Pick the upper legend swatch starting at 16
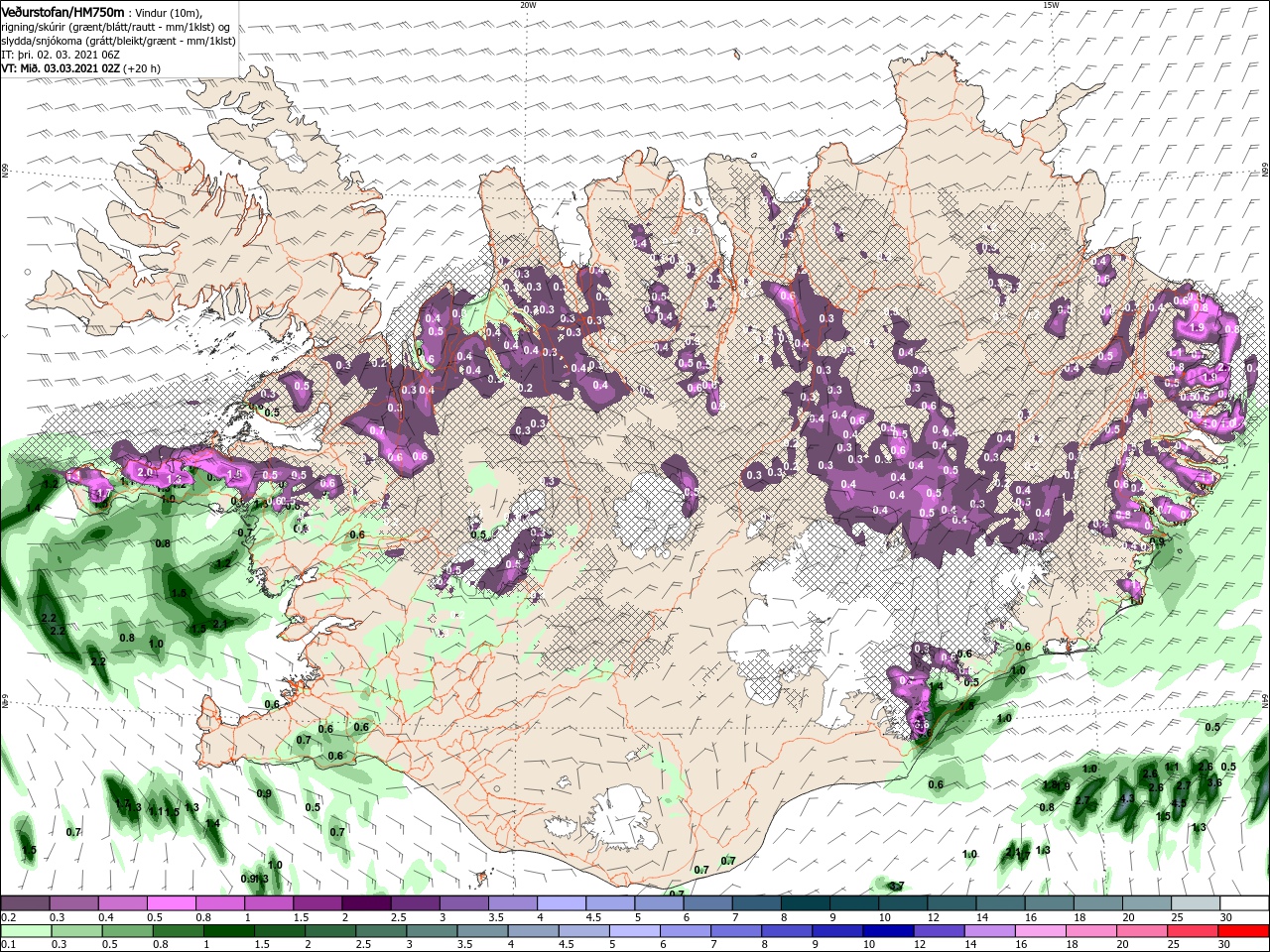This screenshot has width=1270, height=952. coord(1047,903)
